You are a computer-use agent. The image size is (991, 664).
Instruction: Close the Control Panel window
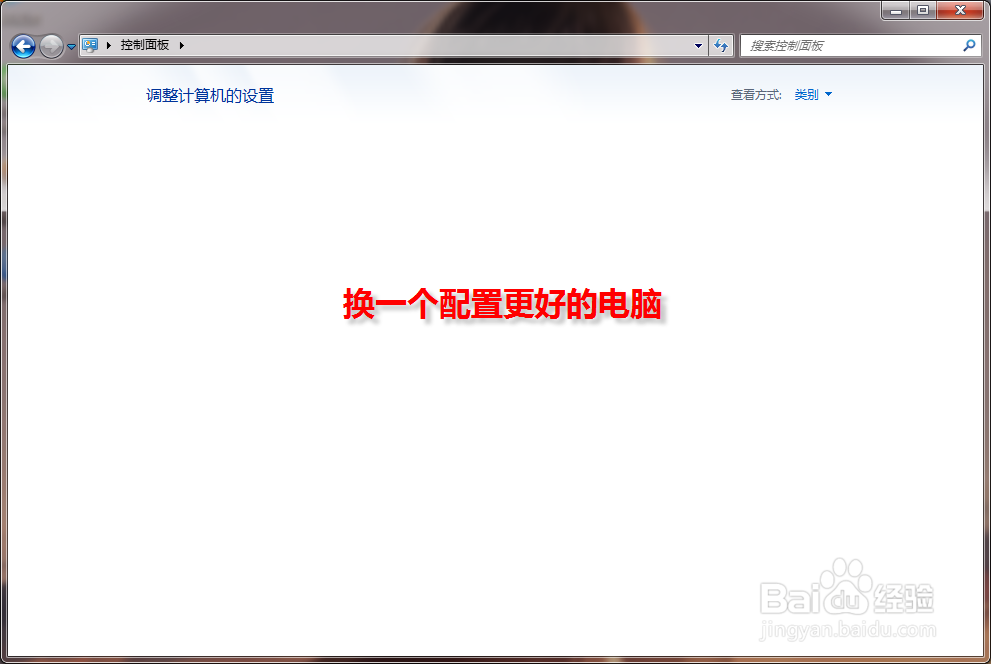pyautogui.click(x=960, y=11)
